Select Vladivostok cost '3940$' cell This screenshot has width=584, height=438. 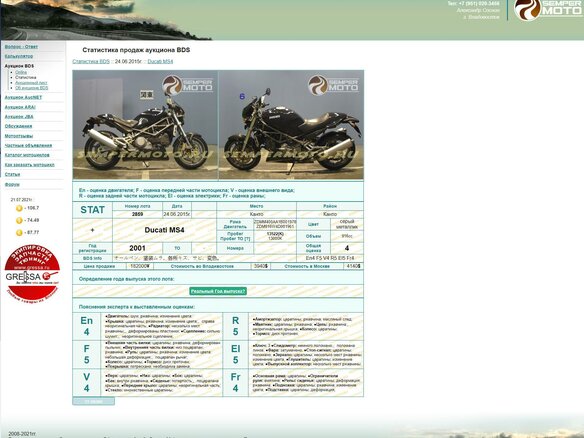click(261, 266)
